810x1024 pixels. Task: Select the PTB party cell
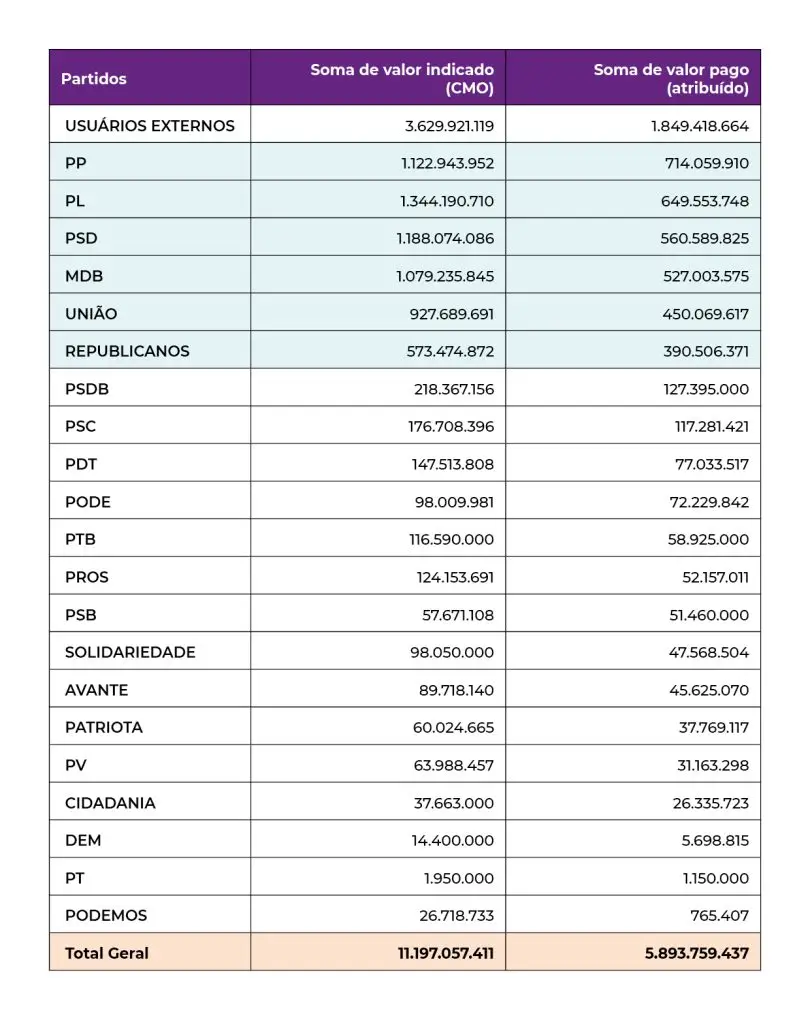pyautogui.click(x=80, y=539)
